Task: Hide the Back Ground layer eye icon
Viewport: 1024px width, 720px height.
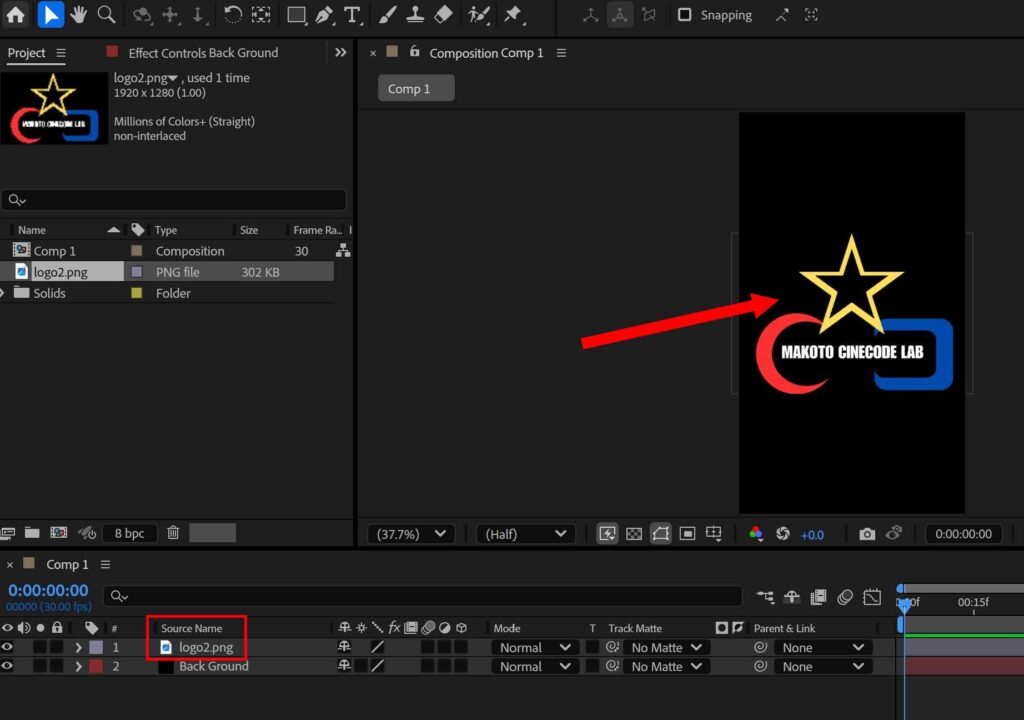Action: 7,666
